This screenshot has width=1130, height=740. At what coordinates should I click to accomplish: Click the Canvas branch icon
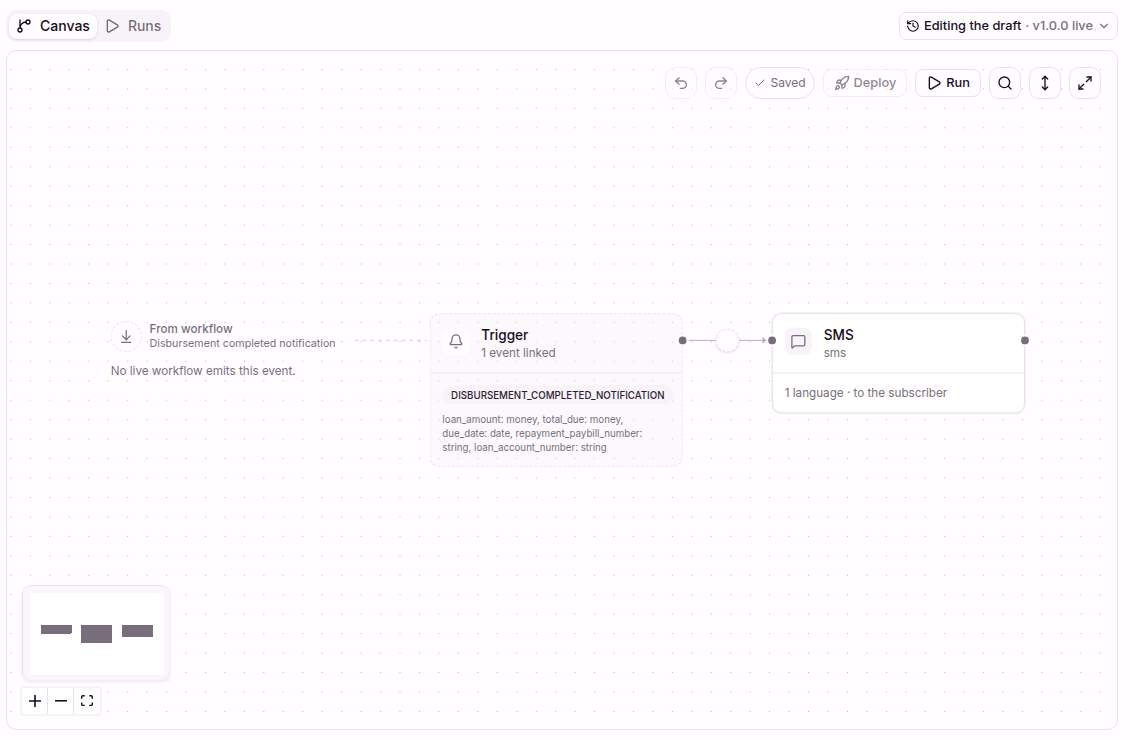(x=24, y=26)
